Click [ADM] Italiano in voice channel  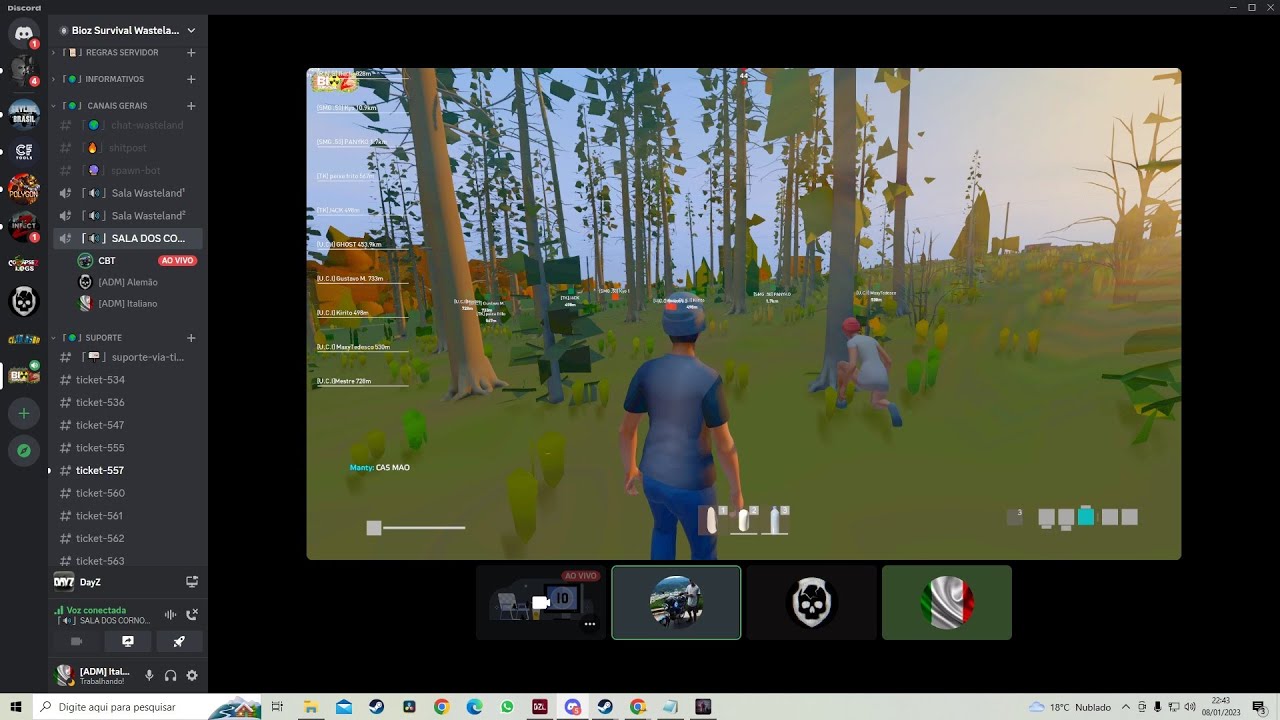138,303
